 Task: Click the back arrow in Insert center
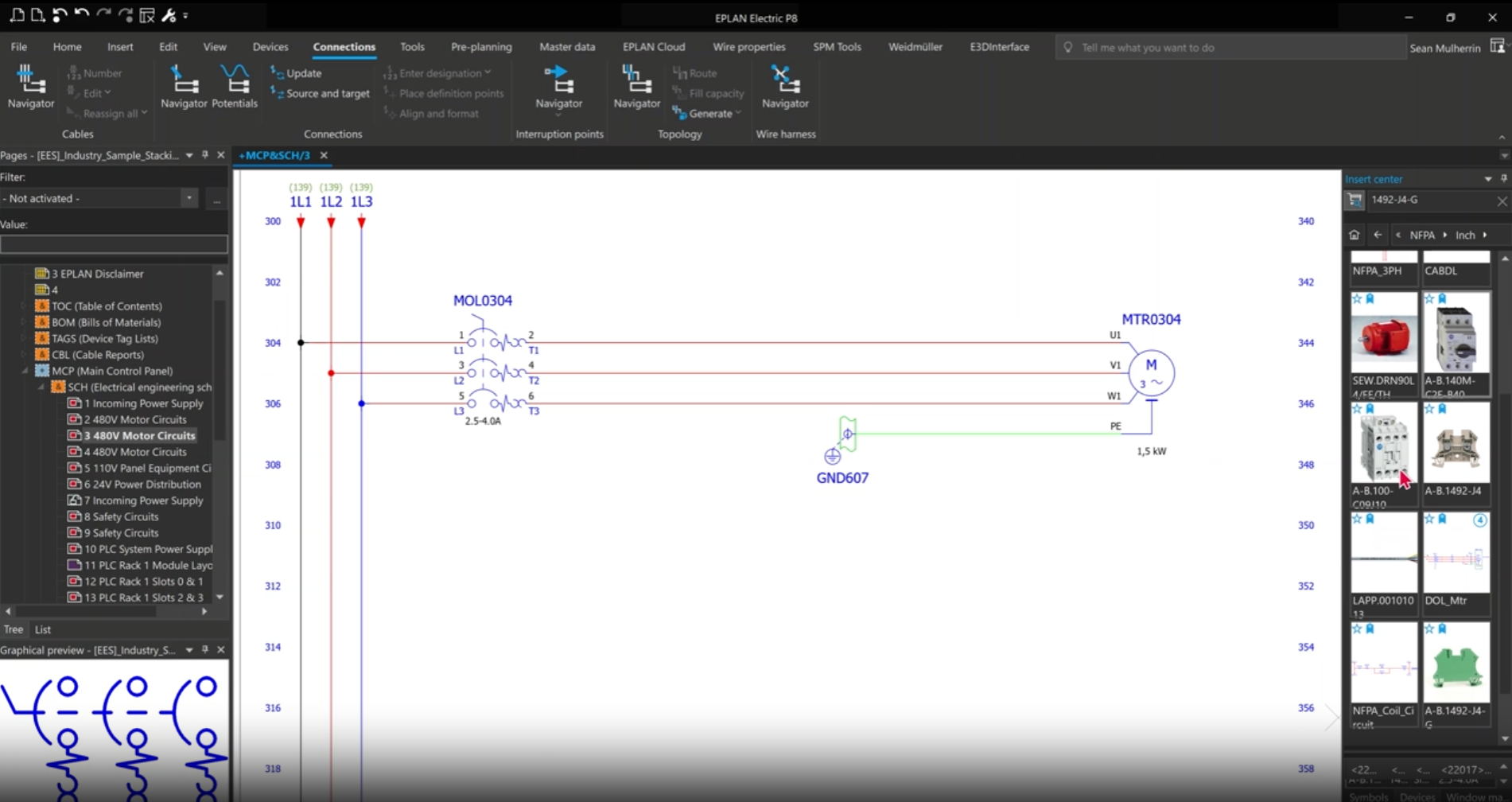[x=1378, y=236]
